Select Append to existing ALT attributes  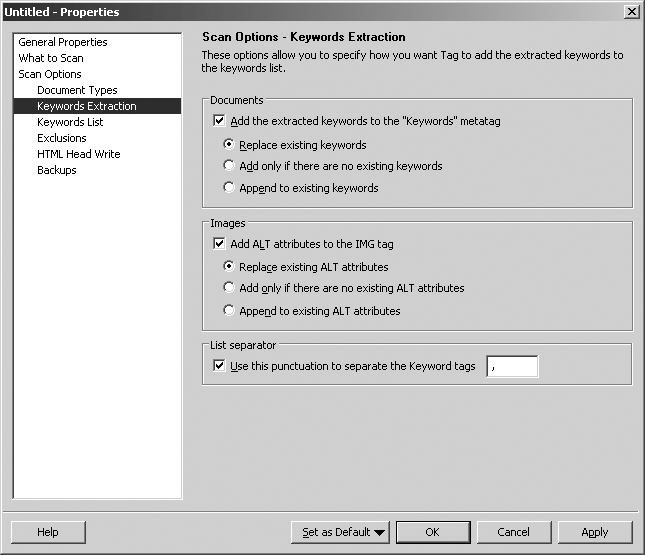pyautogui.click(x=230, y=311)
